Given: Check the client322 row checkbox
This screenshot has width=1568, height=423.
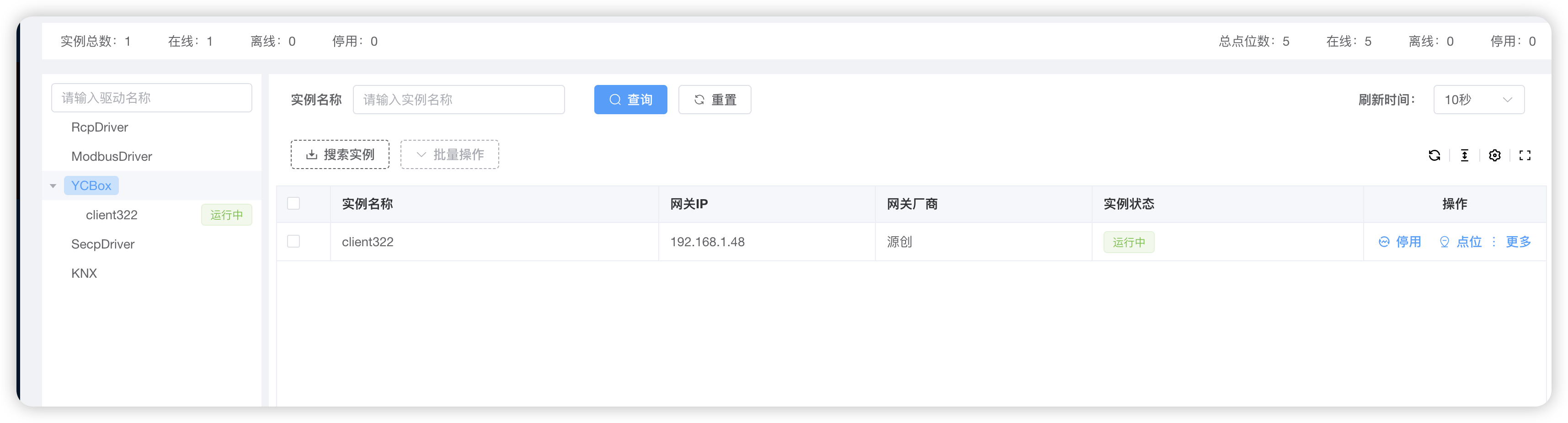Looking at the screenshot, I should point(293,242).
